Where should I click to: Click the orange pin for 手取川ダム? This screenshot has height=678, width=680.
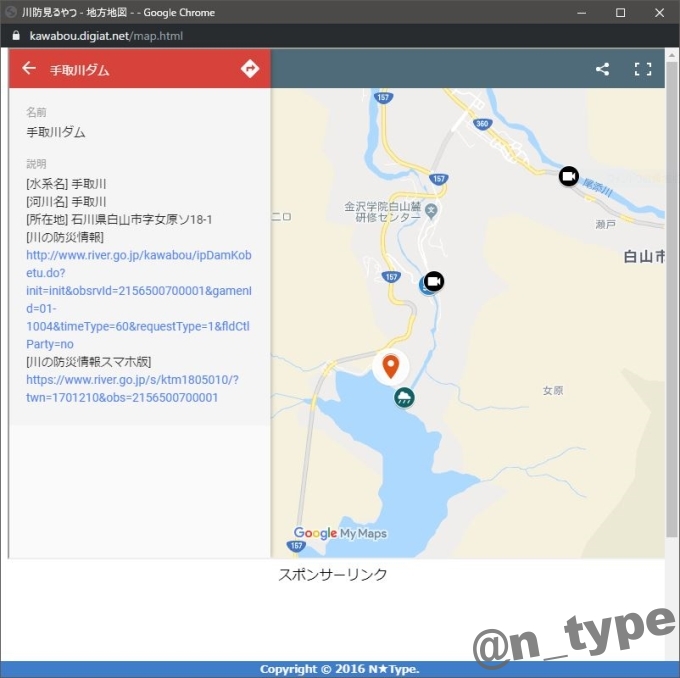(x=391, y=365)
